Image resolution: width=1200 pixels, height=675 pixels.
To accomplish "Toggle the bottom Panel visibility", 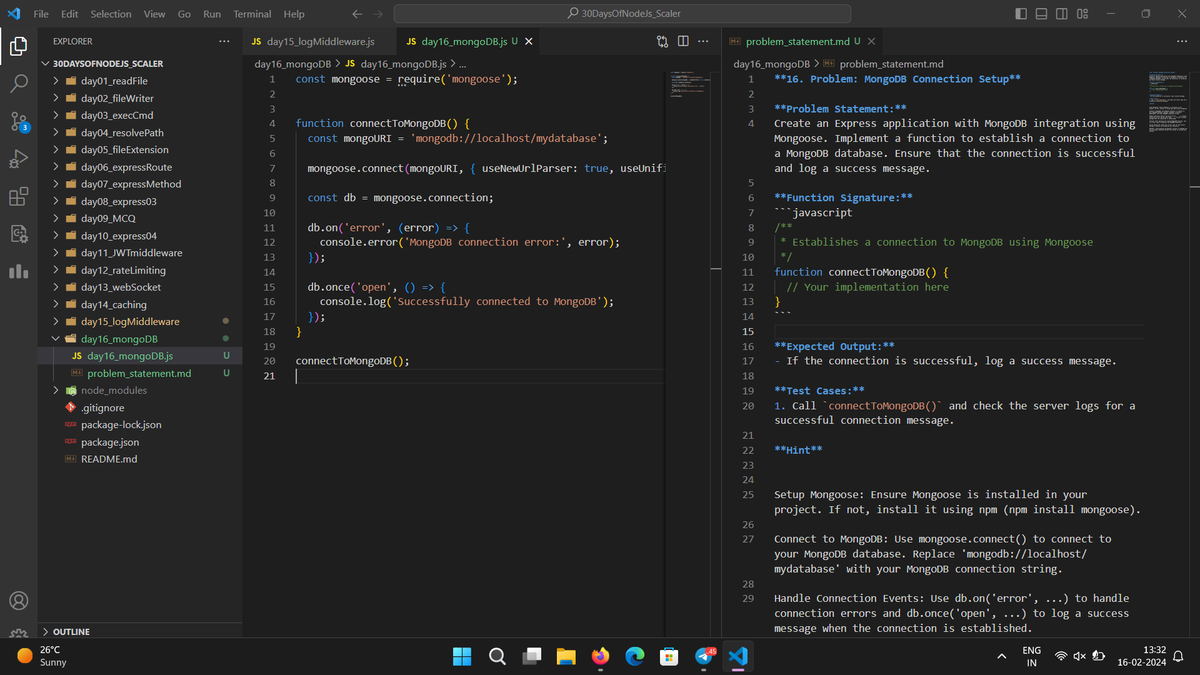I will pos(1042,14).
